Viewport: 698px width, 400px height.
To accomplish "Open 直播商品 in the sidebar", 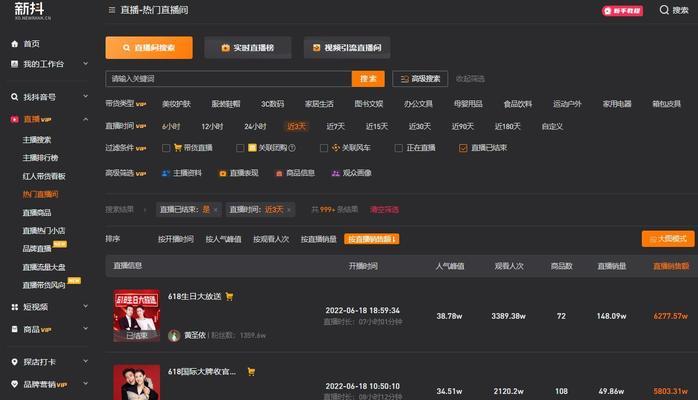I will pyautogui.click(x=37, y=213).
